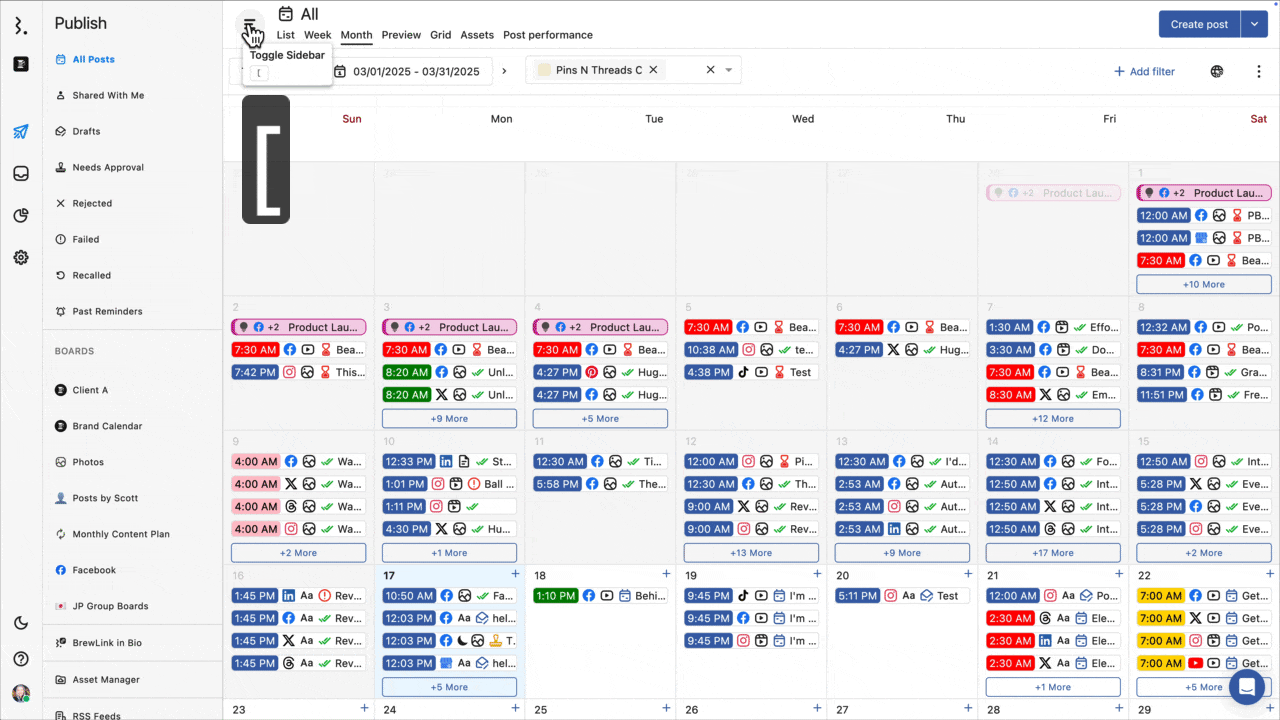Click the Toggle Sidebar hamburger icon
The image size is (1280, 720).
(x=249, y=24)
